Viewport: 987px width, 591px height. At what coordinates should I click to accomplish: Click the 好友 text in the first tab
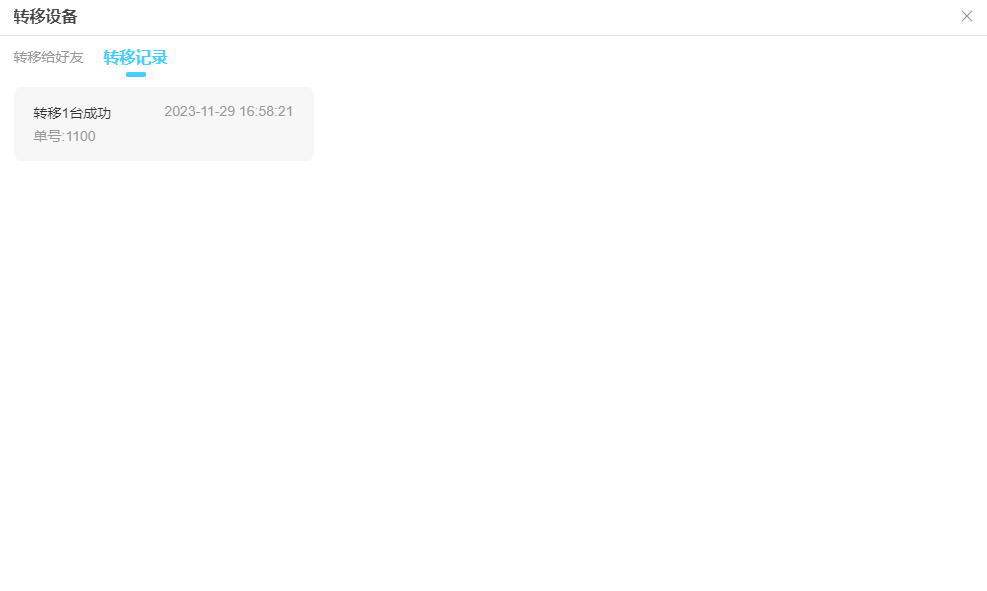70,57
